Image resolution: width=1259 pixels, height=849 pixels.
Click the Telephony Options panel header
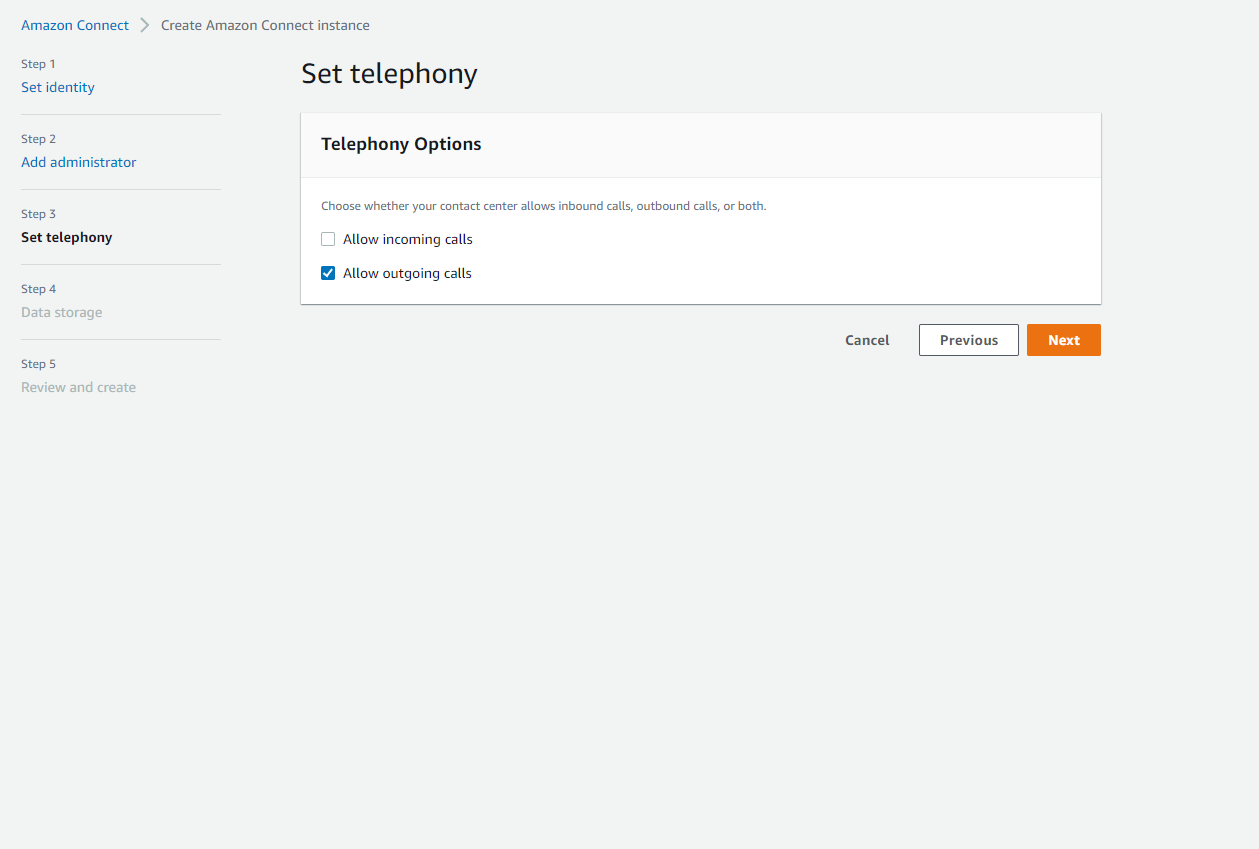click(x=401, y=144)
